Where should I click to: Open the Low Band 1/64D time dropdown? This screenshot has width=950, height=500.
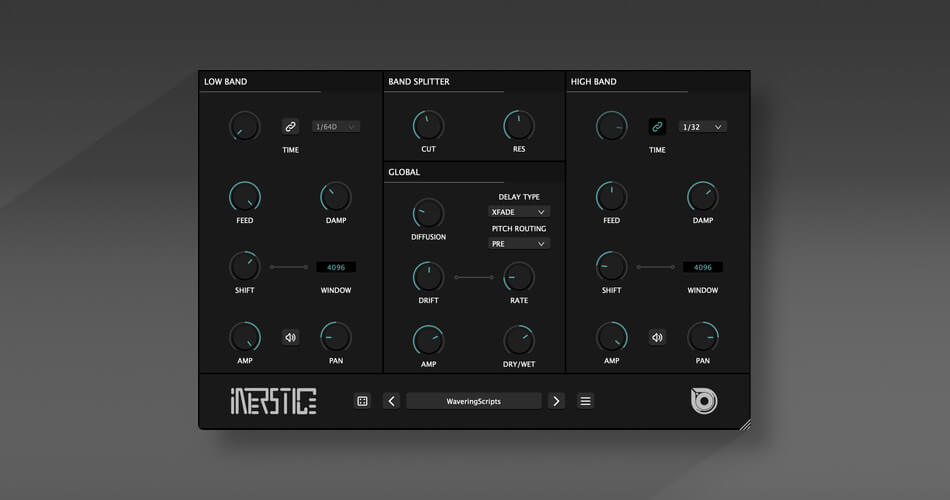[x=336, y=127]
